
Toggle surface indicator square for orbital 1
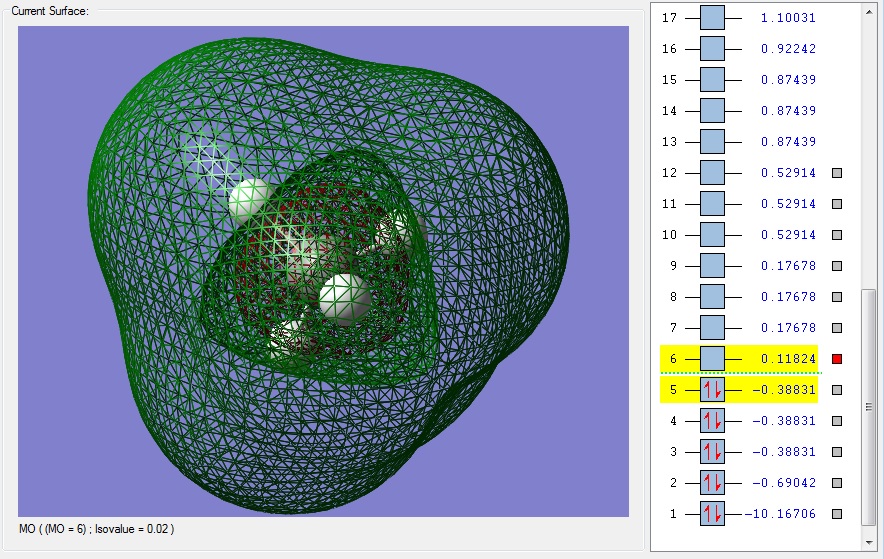pos(837,514)
